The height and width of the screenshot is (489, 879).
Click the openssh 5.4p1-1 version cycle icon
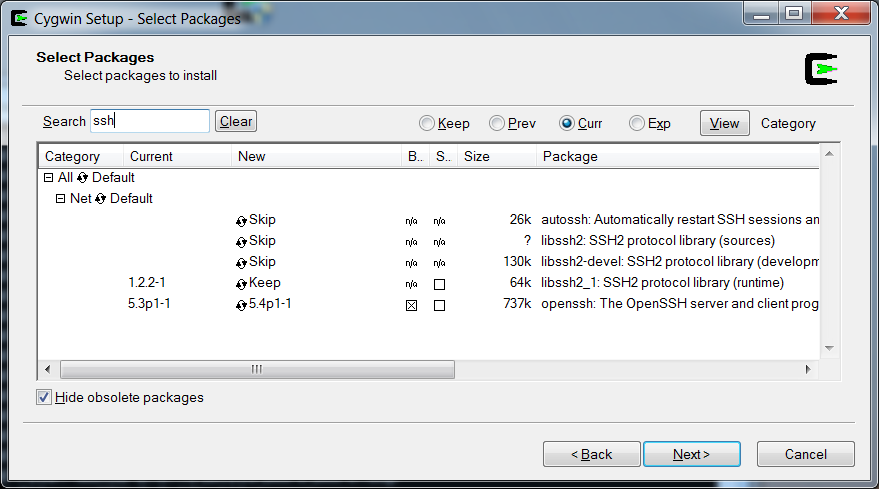pyautogui.click(x=241, y=305)
